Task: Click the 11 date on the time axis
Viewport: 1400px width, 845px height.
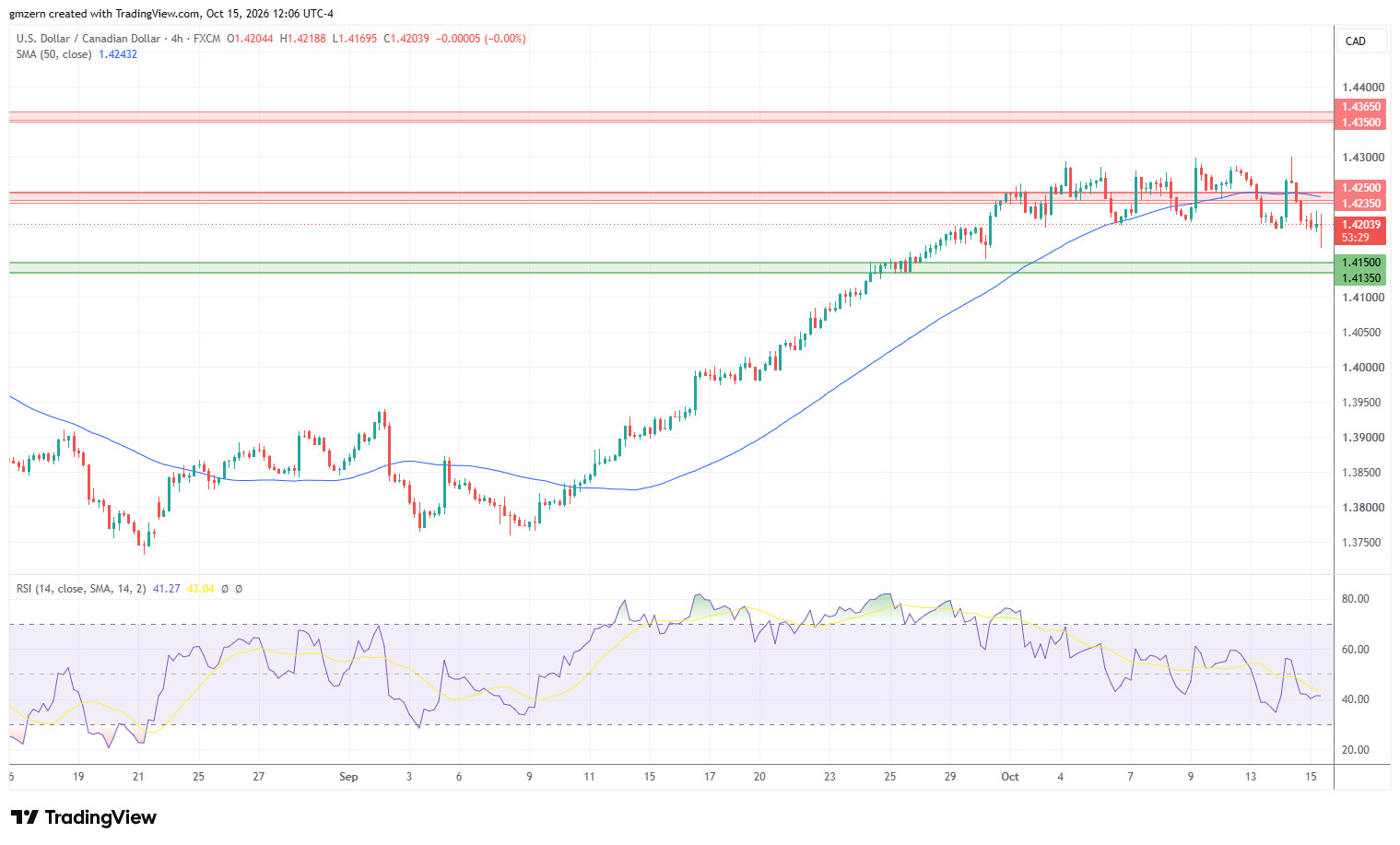Action: pyautogui.click(x=589, y=777)
